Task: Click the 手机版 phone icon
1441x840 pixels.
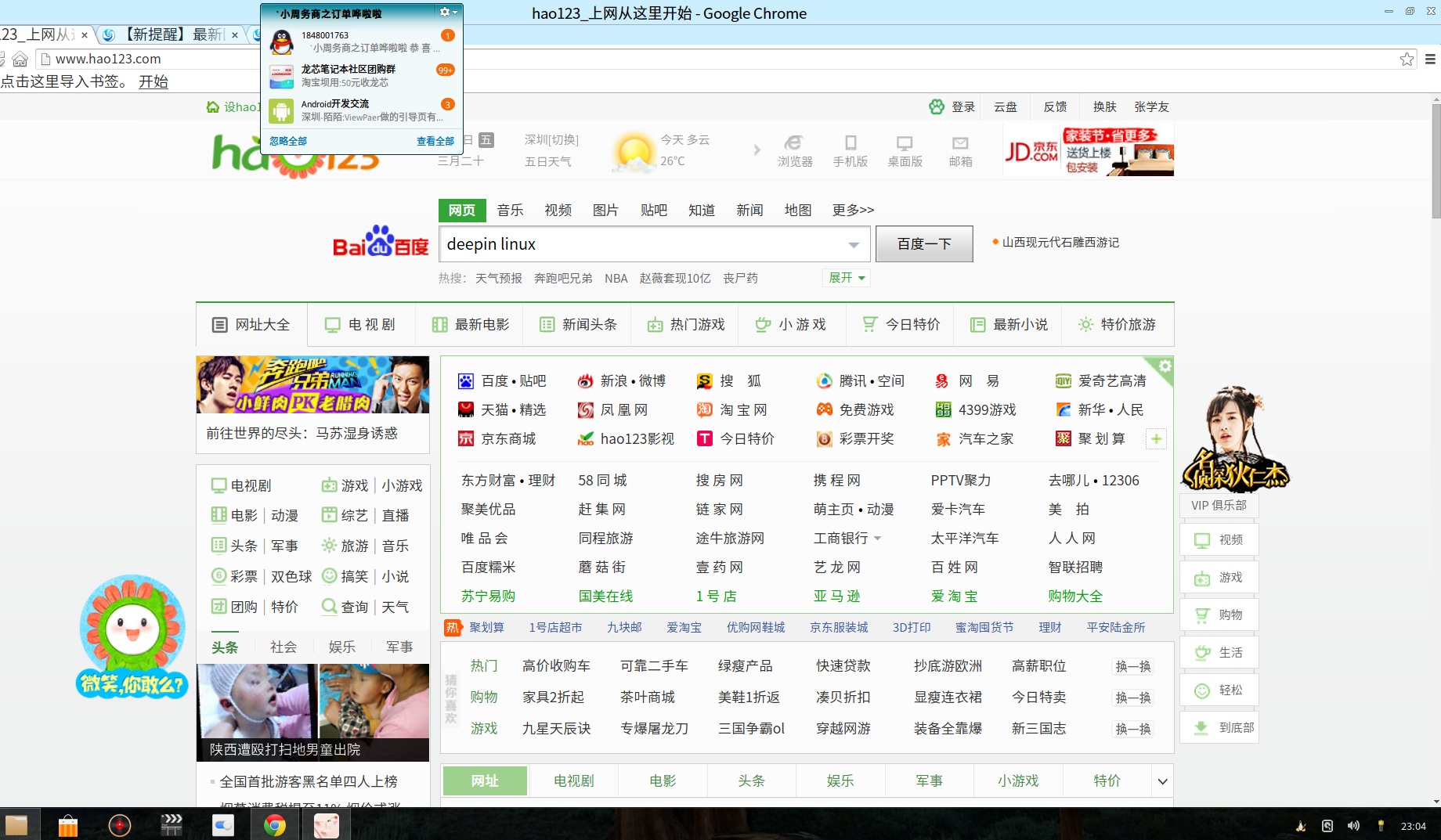Action: tap(851, 143)
